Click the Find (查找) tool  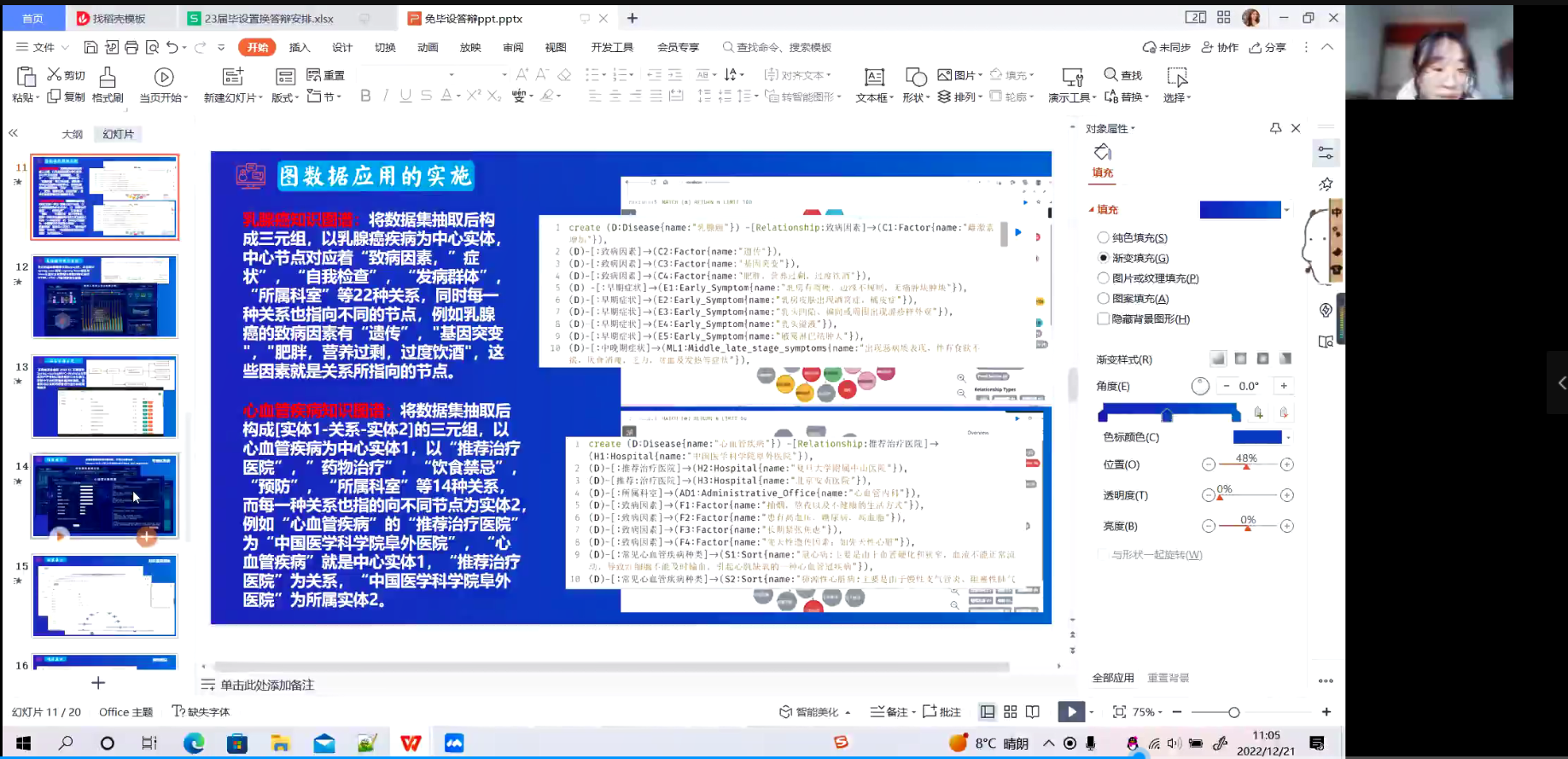pyautogui.click(x=1122, y=75)
